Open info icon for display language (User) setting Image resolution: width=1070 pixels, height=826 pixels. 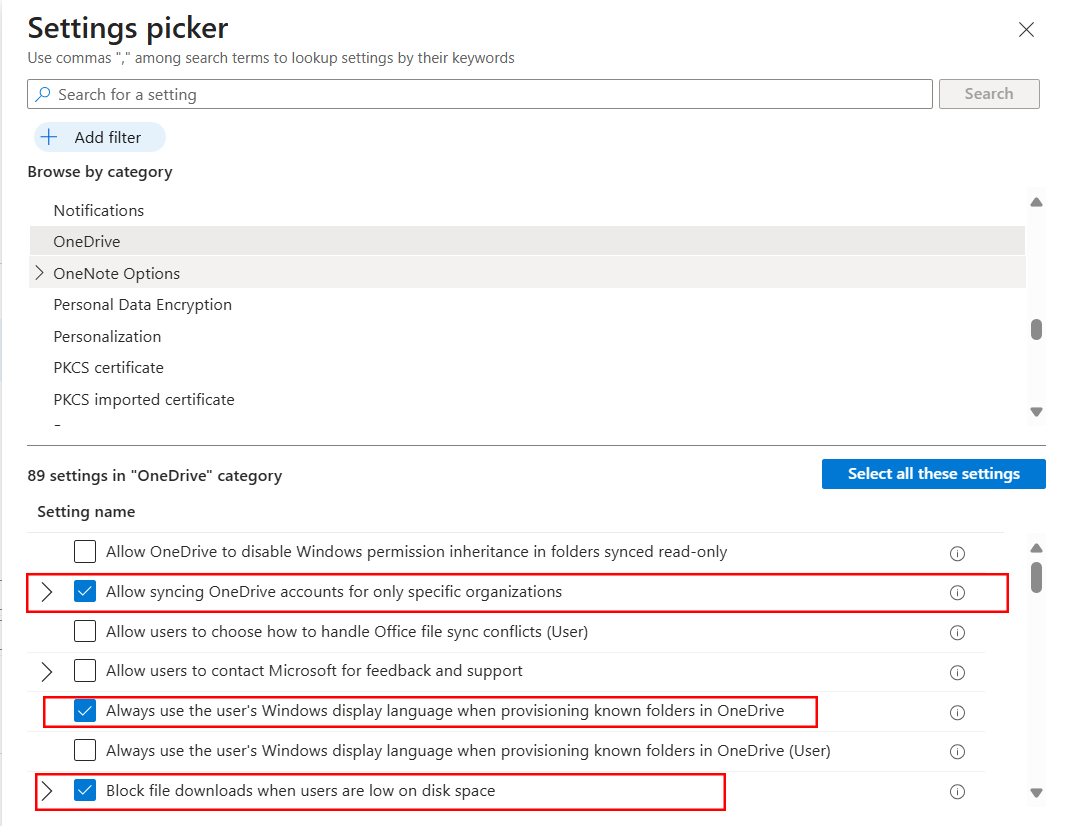pos(957,752)
